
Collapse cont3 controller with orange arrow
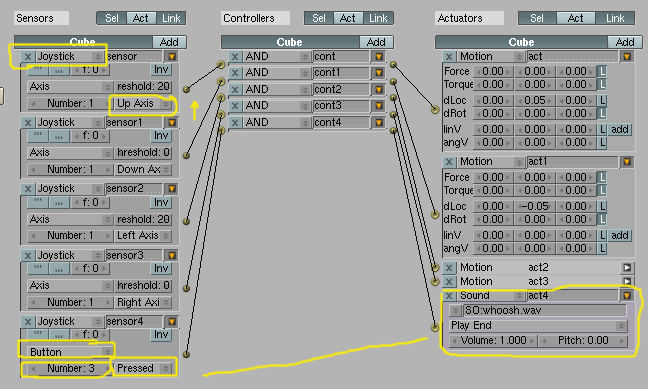379,106
